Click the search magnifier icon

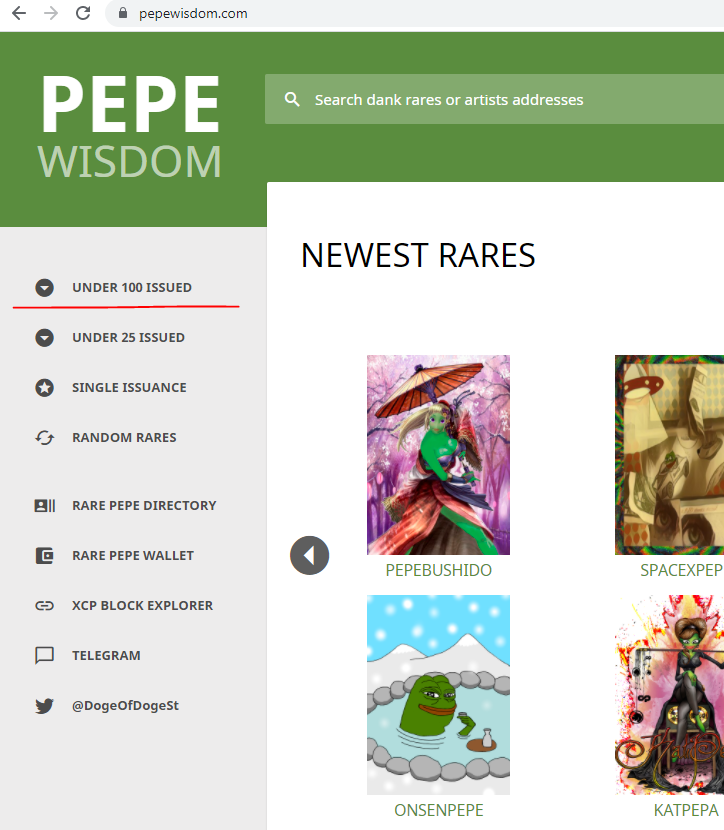point(292,99)
